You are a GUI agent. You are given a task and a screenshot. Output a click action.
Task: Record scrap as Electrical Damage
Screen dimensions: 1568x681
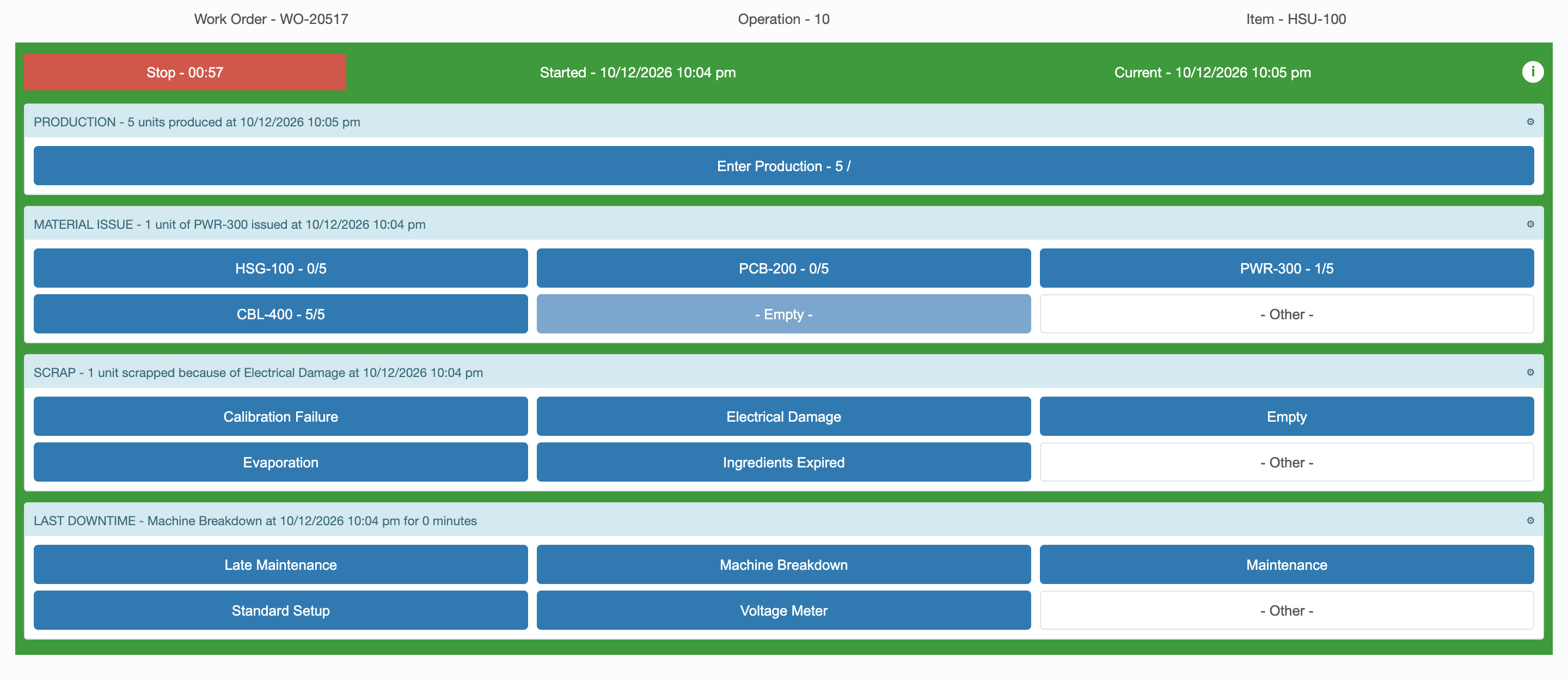pyautogui.click(x=783, y=416)
